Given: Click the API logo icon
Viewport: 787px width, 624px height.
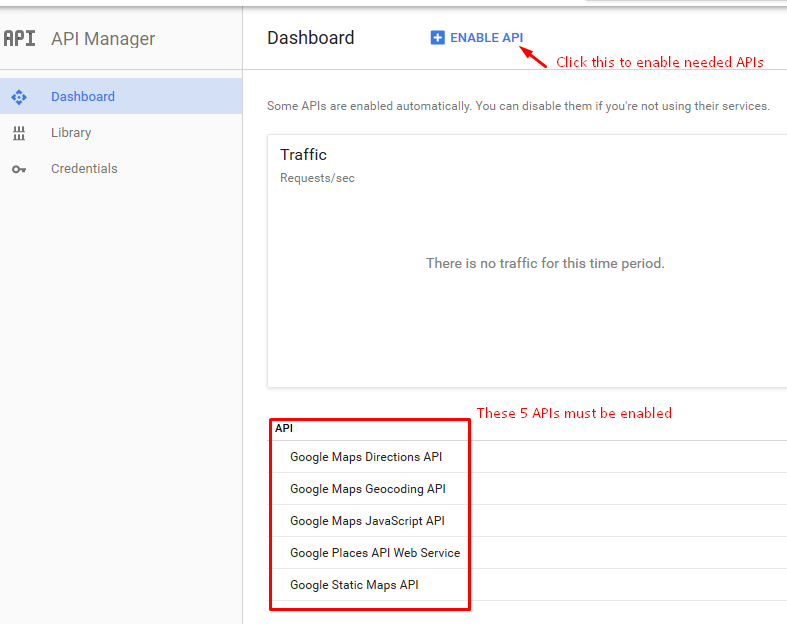Looking at the screenshot, I should click(x=19, y=38).
